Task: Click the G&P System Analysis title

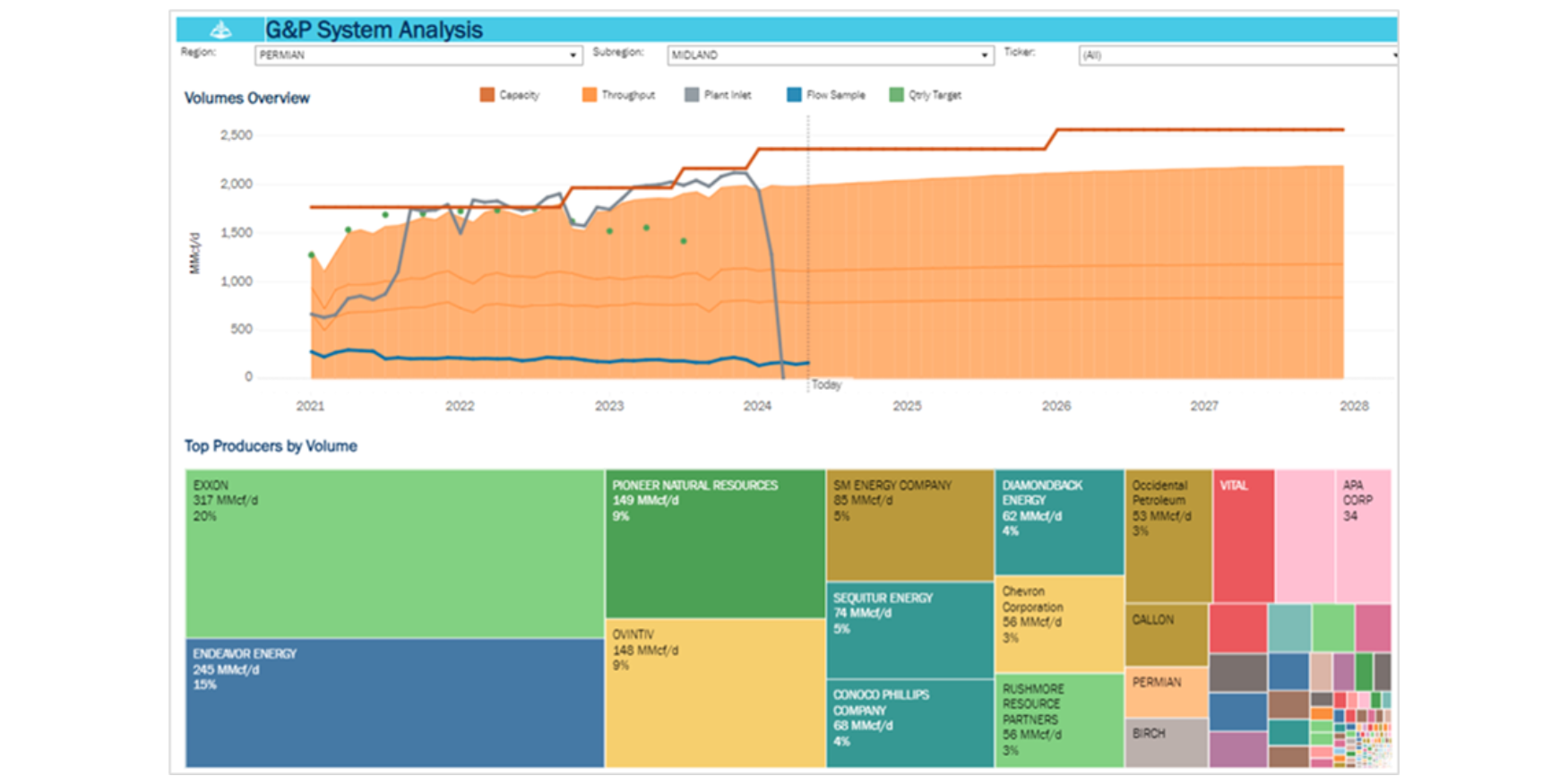Action: pos(374,30)
